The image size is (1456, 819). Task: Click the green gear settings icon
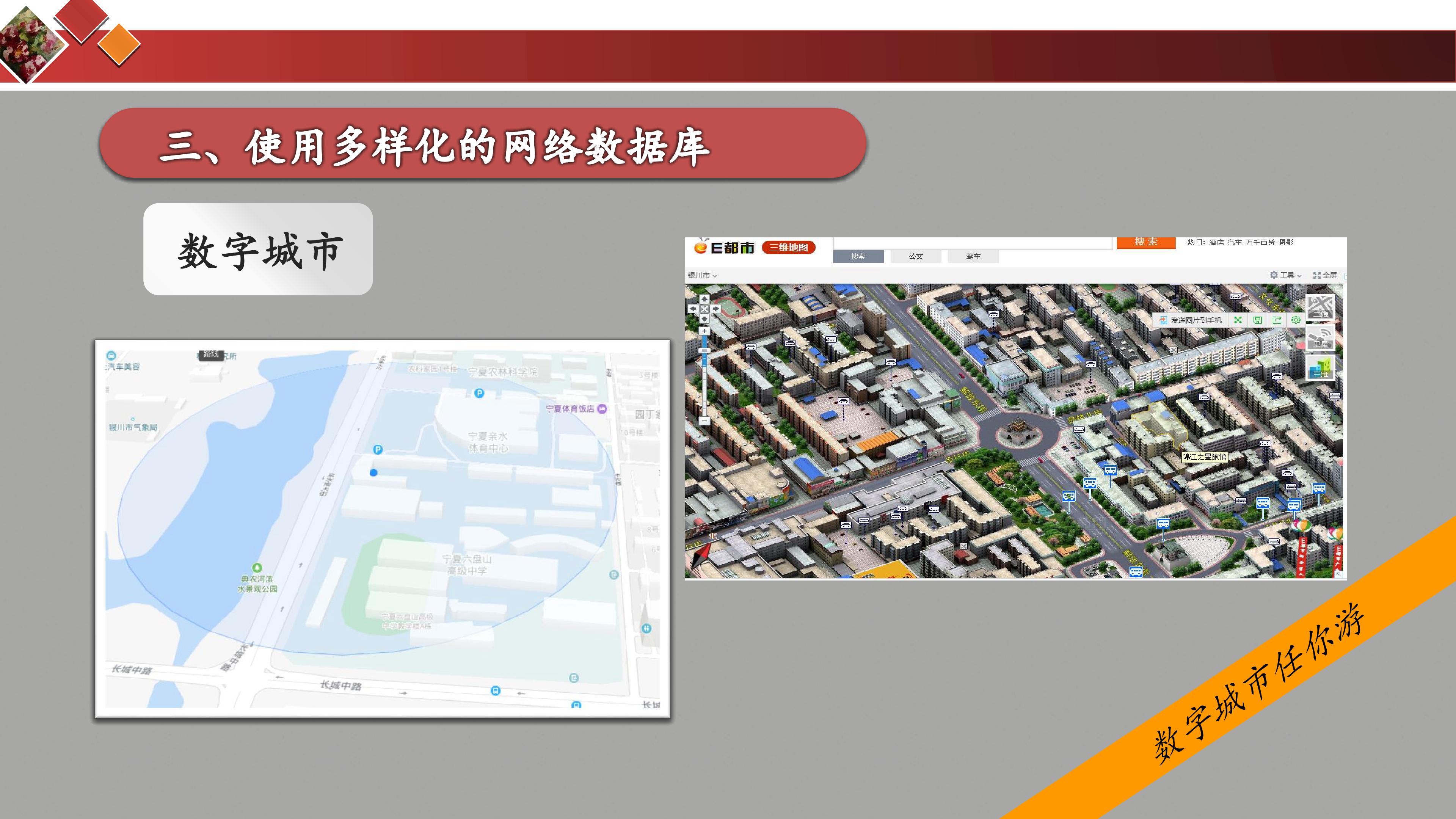[x=1296, y=320]
